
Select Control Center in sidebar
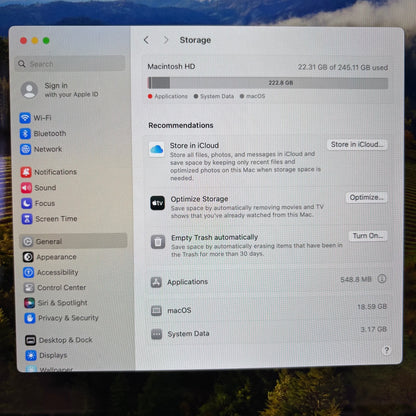pyautogui.click(x=55, y=287)
